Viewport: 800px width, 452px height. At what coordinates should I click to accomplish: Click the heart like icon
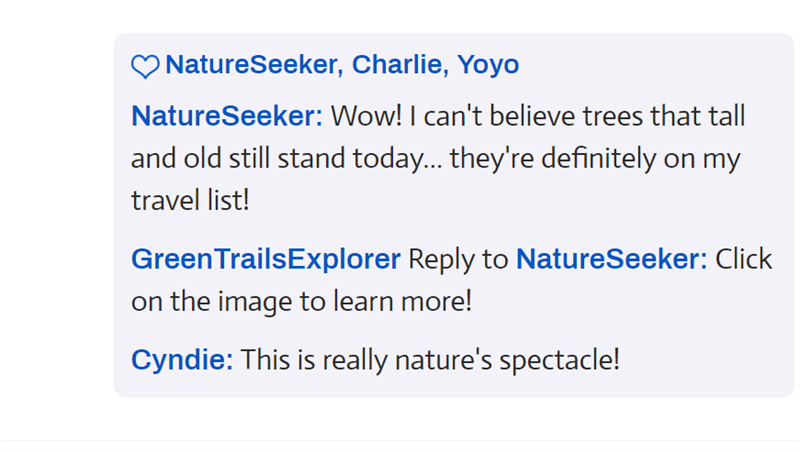pos(145,67)
